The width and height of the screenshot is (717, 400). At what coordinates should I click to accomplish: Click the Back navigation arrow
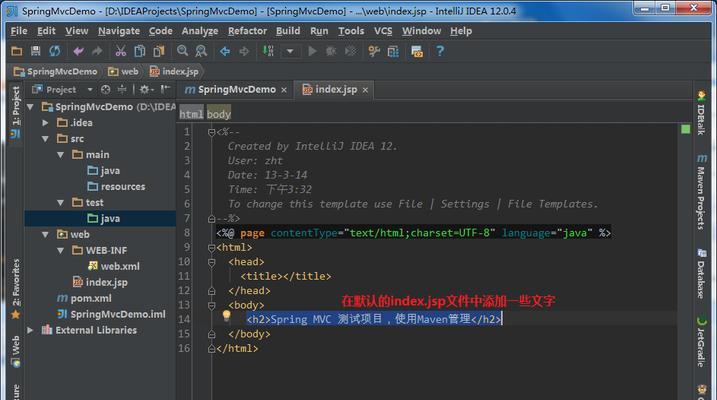coord(225,51)
